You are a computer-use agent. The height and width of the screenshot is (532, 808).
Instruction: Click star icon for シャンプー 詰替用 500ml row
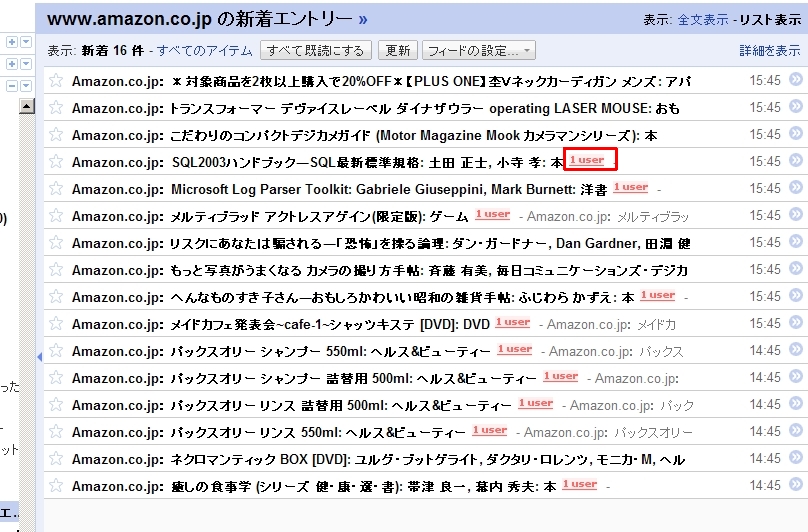pos(56,377)
